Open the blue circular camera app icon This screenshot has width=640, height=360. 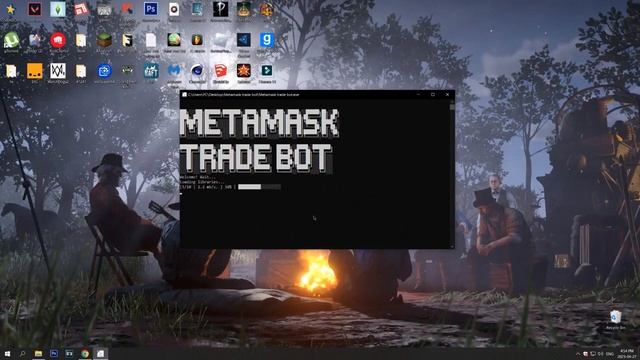[x=104, y=71]
